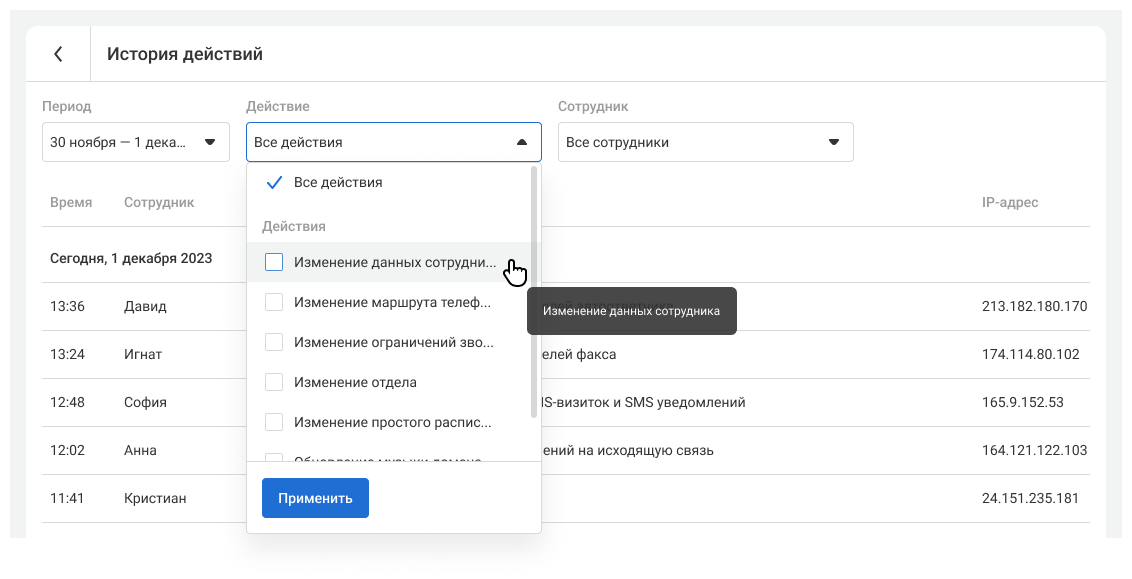Image resolution: width=1132 pixels, height=579 pixels.
Task: Check Изменение данных сотрудника checkbox
Action: pyautogui.click(x=274, y=262)
